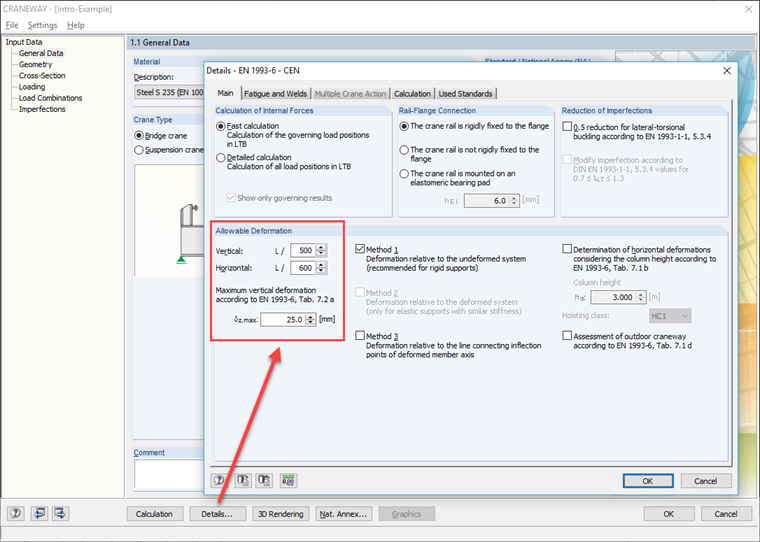This screenshot has width=760, height=542.
Task: Click Cancel in main CRANEWAY window
Action: click(x=726, y=514)
